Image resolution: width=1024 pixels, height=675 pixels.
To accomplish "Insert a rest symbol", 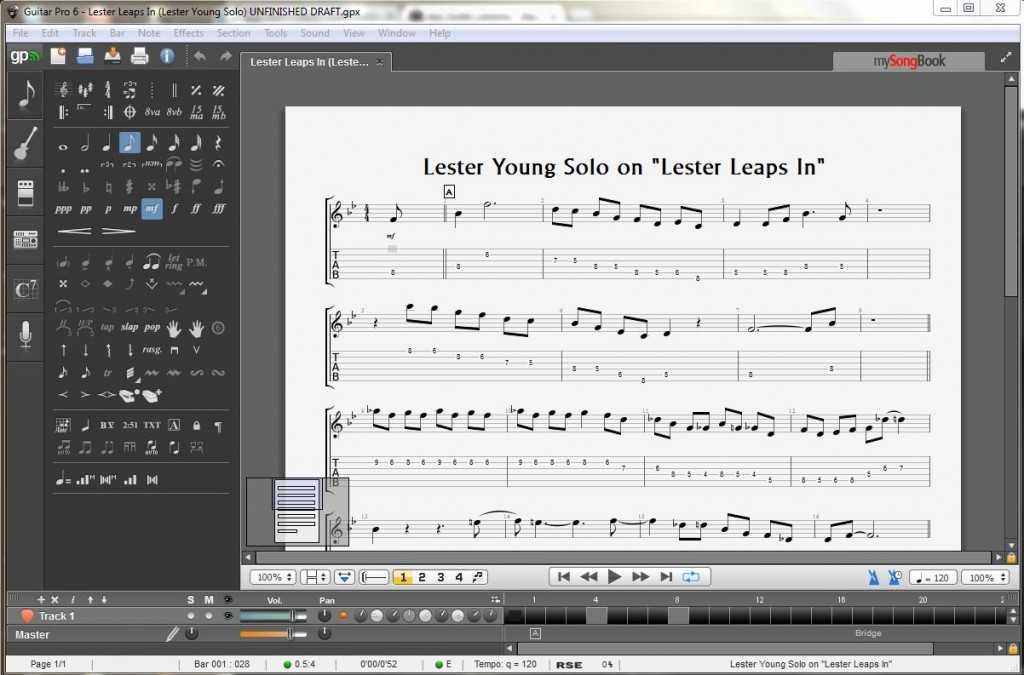I will (x=219, y=143).
